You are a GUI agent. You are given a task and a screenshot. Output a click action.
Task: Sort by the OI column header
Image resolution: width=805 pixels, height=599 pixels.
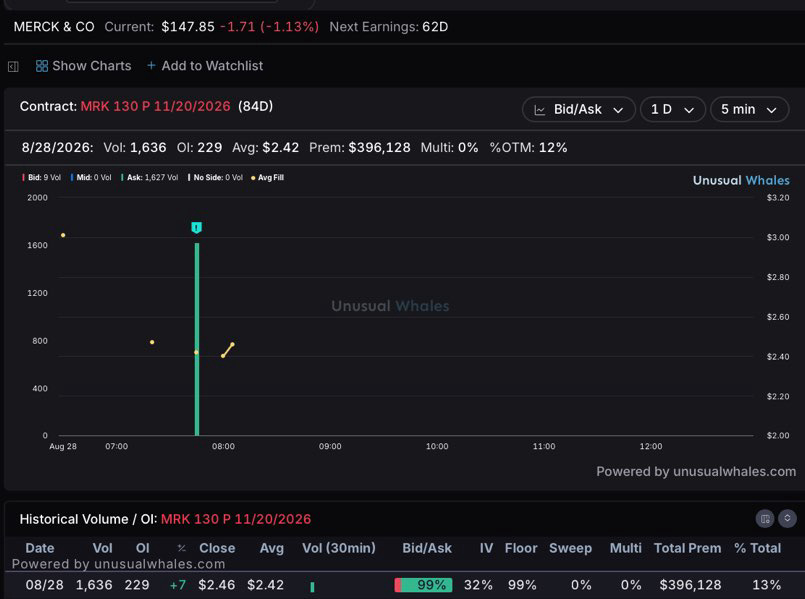(x=143, y=548)
